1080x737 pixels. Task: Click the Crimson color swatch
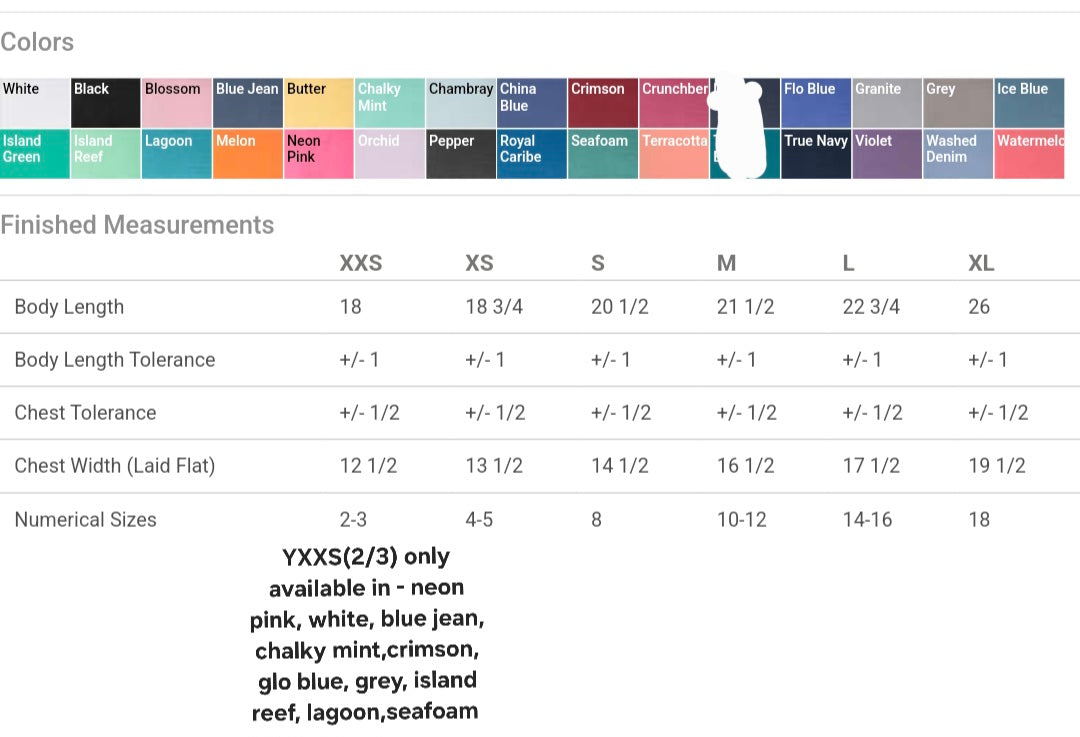click(x=603, y=103)
